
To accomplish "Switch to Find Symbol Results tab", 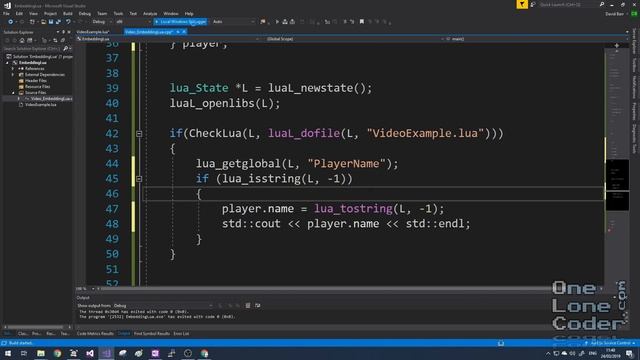I will point(152,334).
